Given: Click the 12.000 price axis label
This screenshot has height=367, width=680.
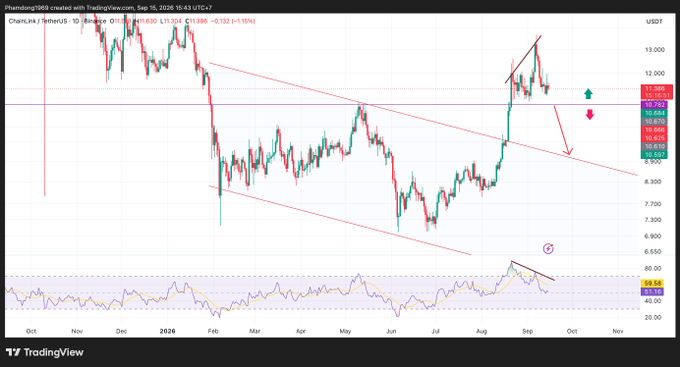Looking at the screenshot, I should click(x=654, y=73).
